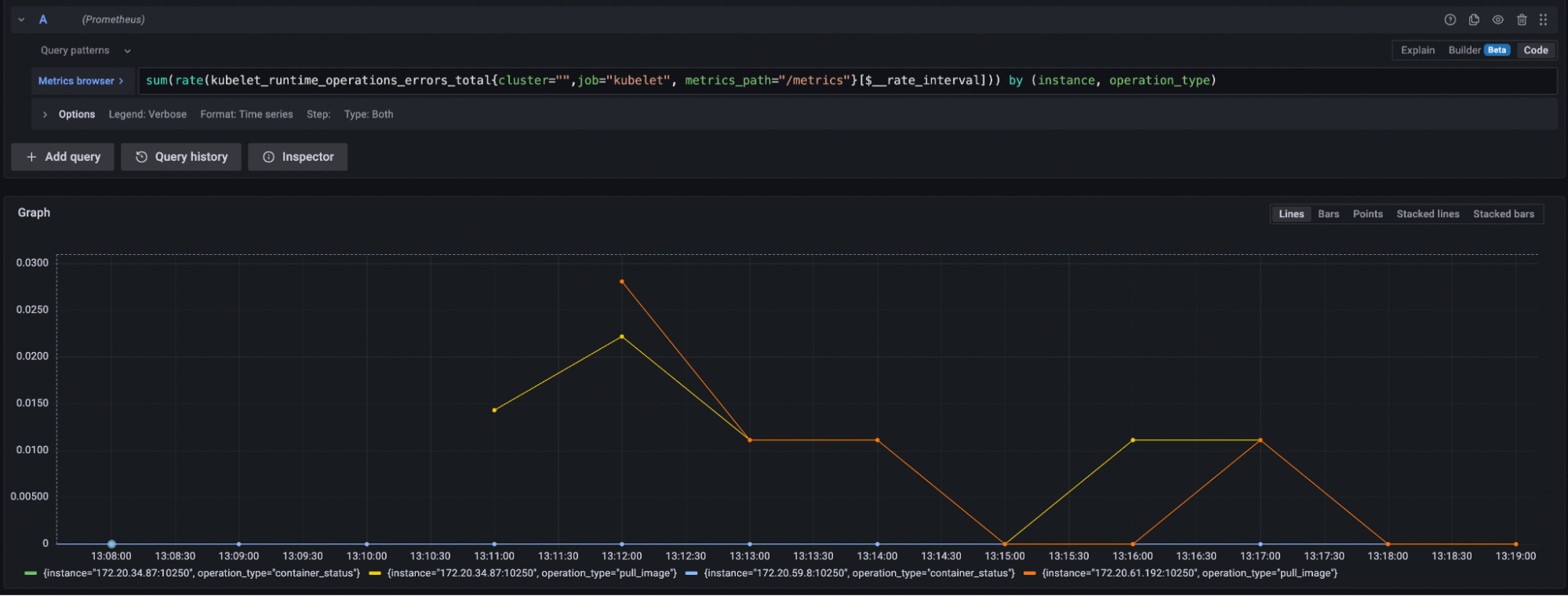Click the plus icon in Add query
This screenshot has height=596, width=1568.
click(31, 157)
